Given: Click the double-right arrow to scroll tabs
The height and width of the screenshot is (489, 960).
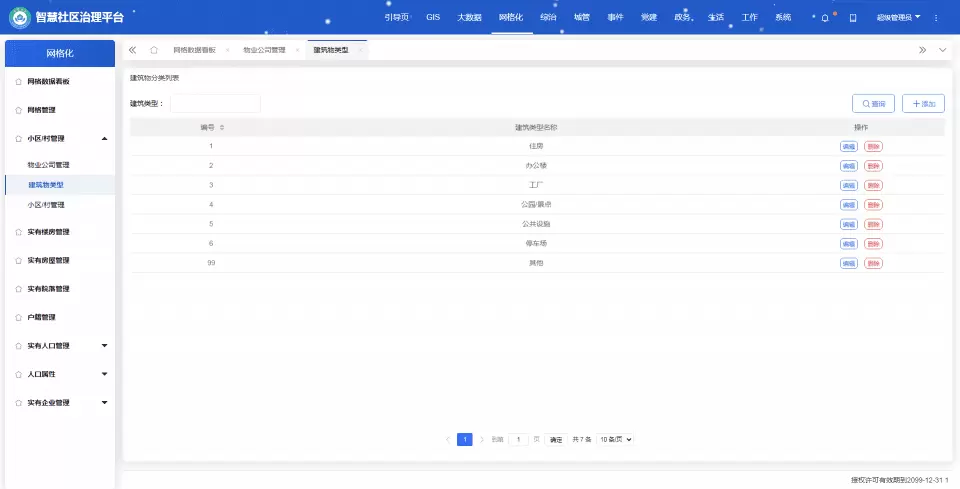Looking at the screenshot, I should click(922, 50).
